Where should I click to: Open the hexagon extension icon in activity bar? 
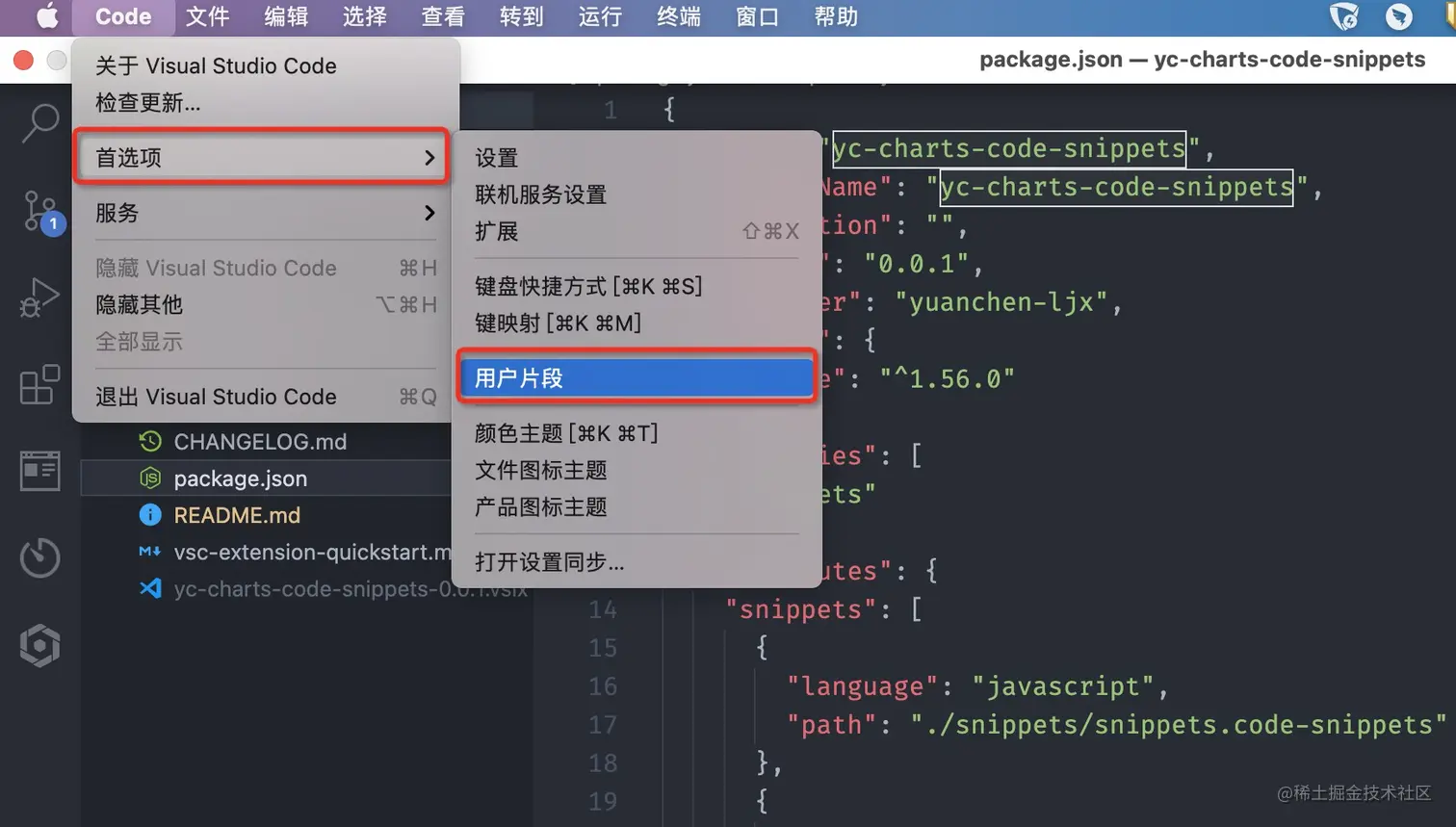pyautogui.click(x=39, y=645)
